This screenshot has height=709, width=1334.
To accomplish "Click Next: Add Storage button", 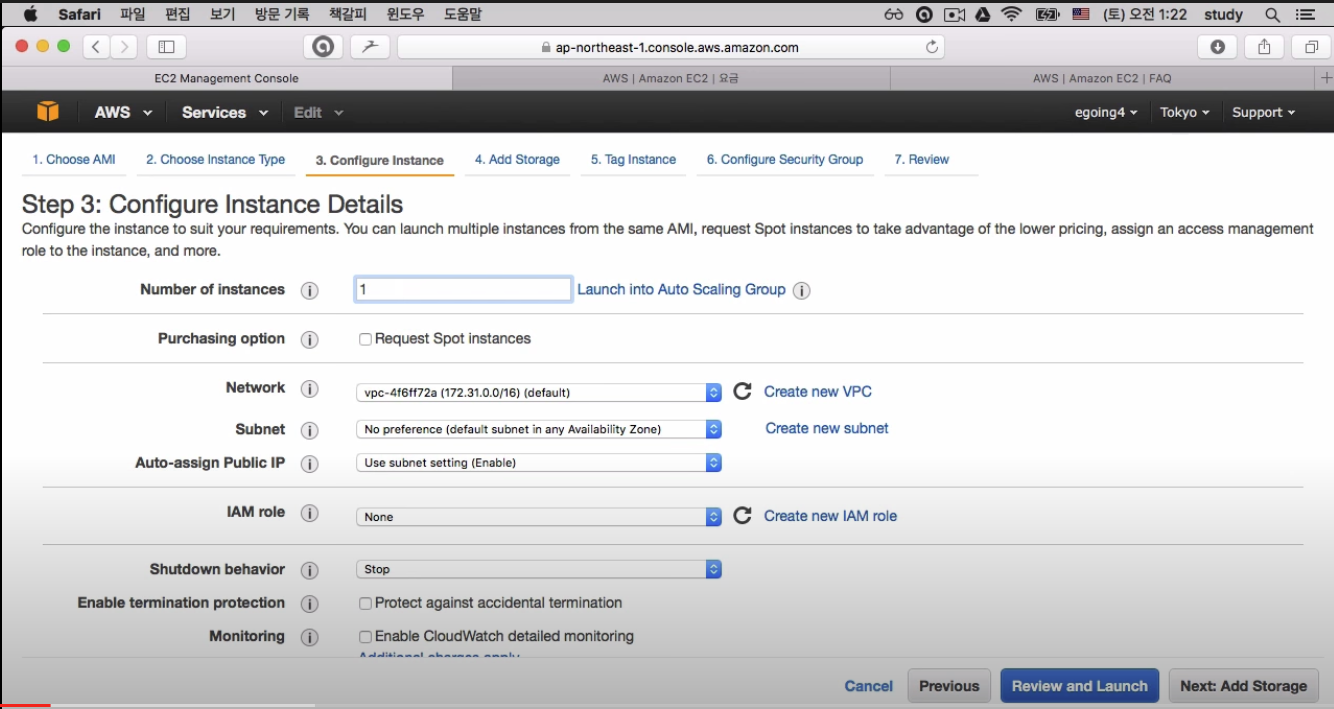I will (x=1244, y=686).
